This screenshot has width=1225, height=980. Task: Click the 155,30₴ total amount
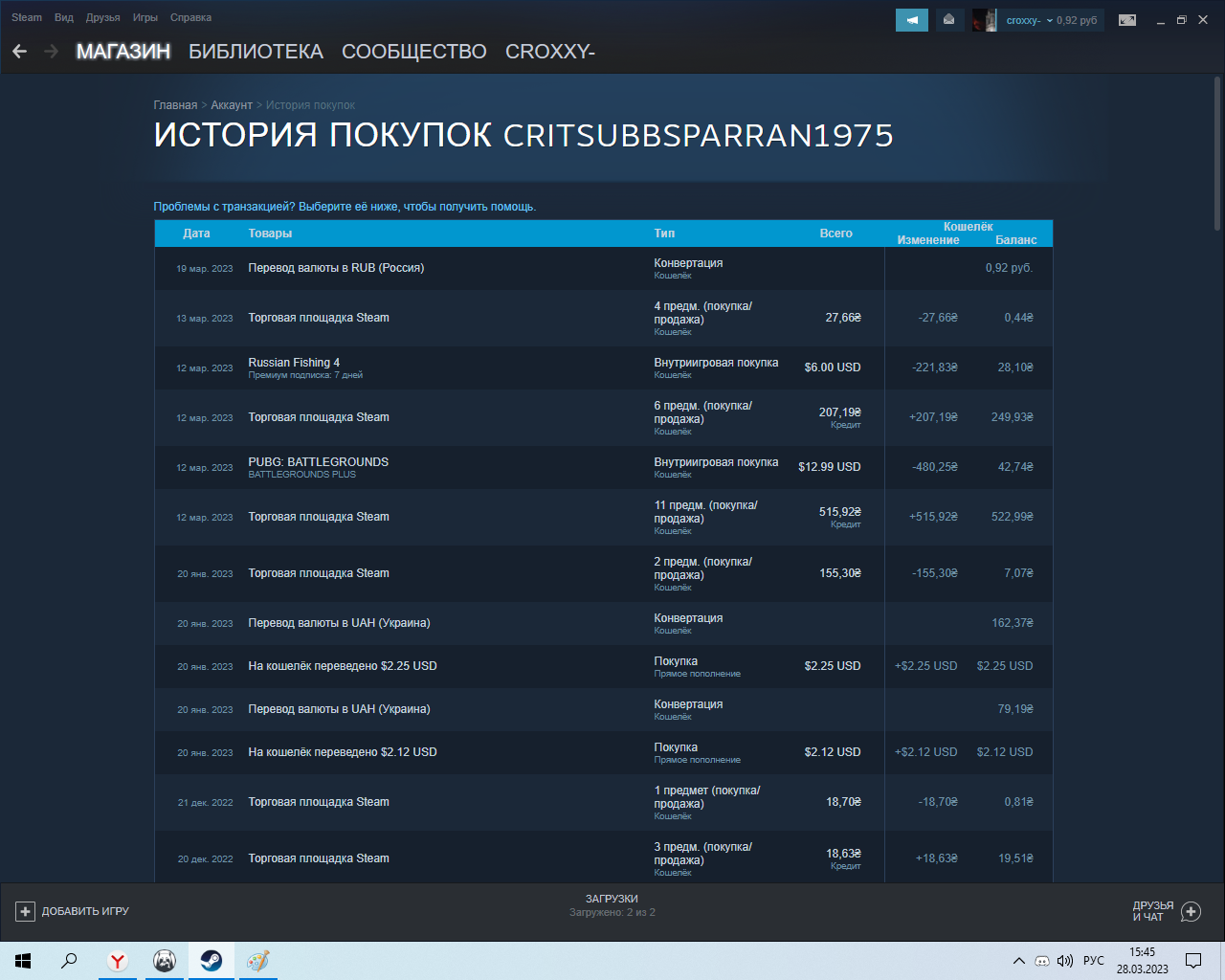(x=839, y=573)
